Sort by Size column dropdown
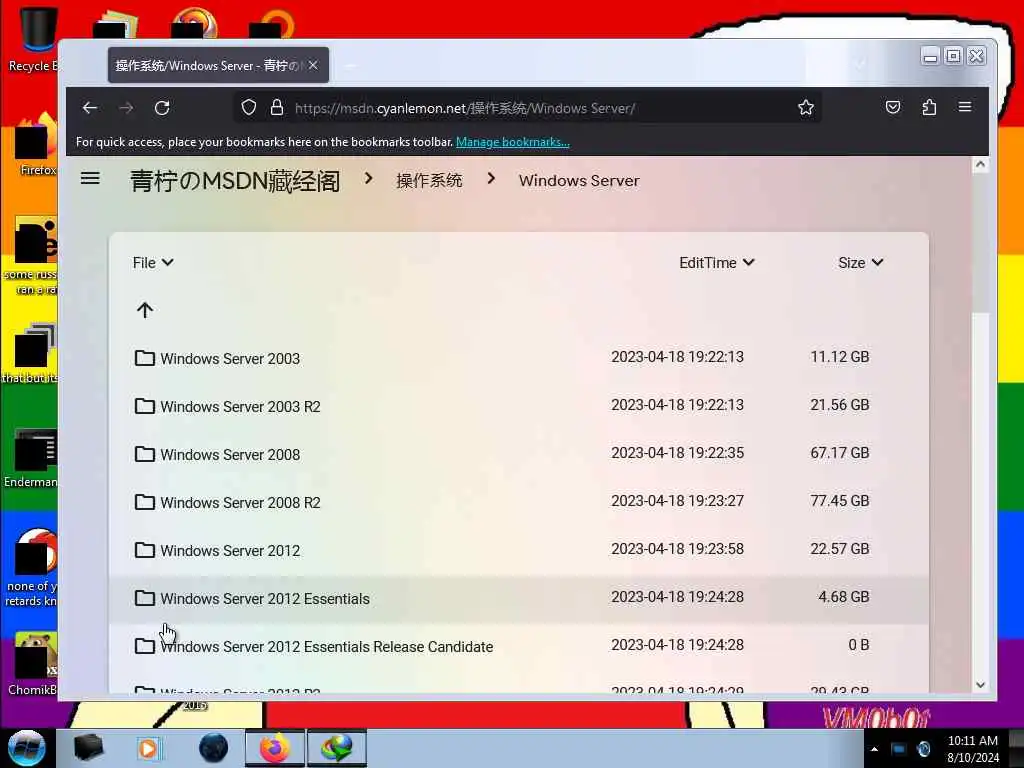 tap(860, 263)
